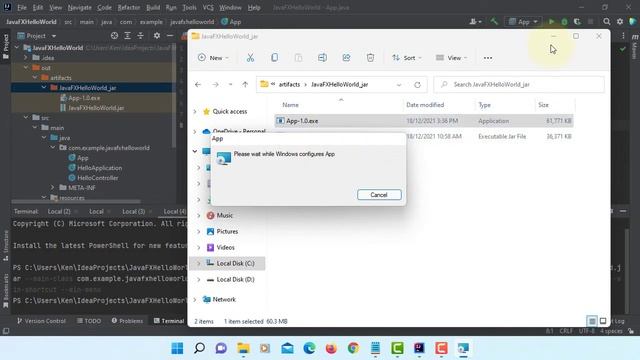Open Project panel options gear

tap(157, 36)
